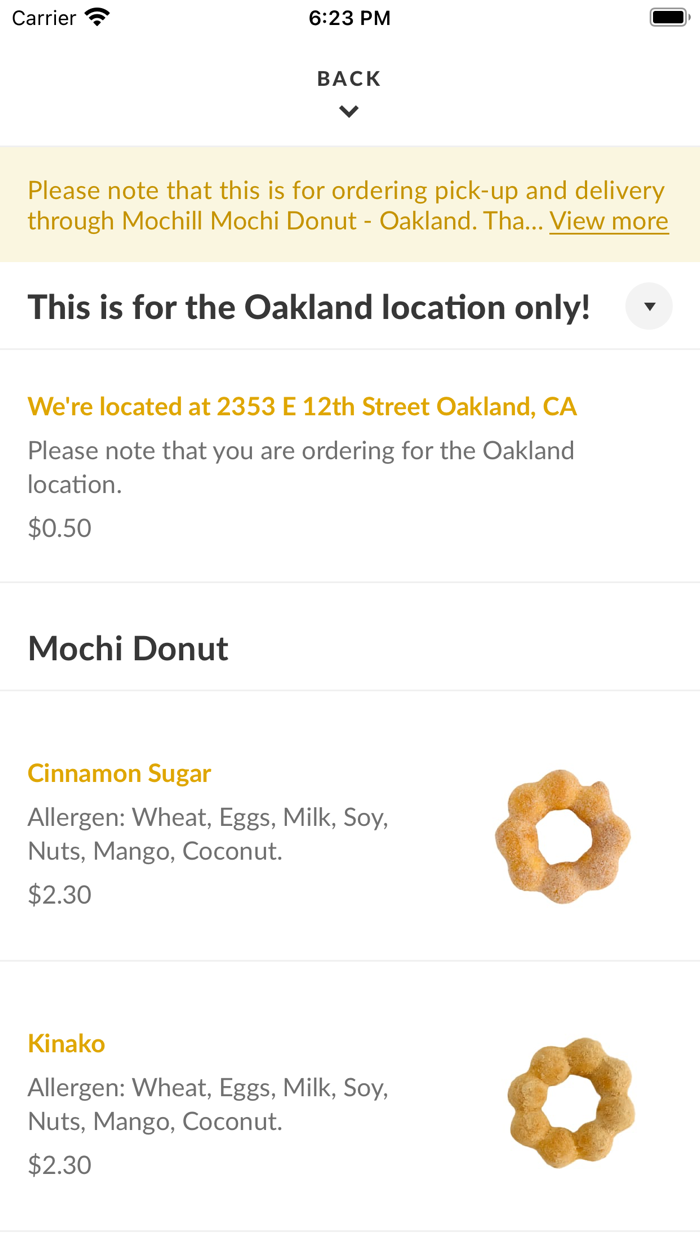700x1244 pixels.
Task: Tap the downward chevron below BACK
Action: (x=349, y=111)
